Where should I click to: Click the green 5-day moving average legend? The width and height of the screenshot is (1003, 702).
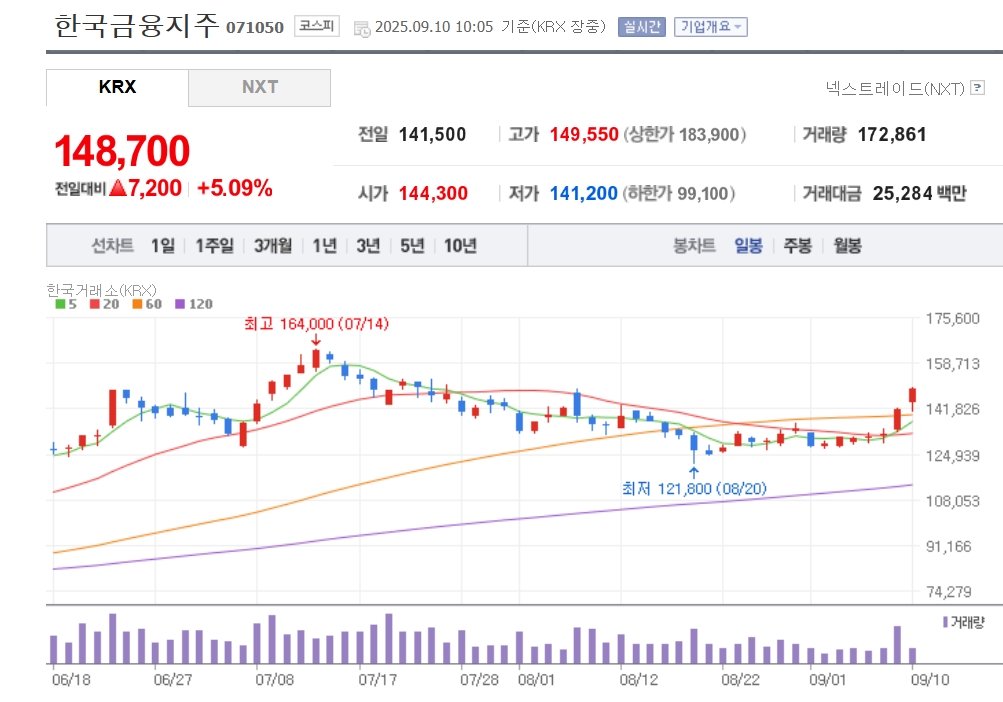[66, 304]
